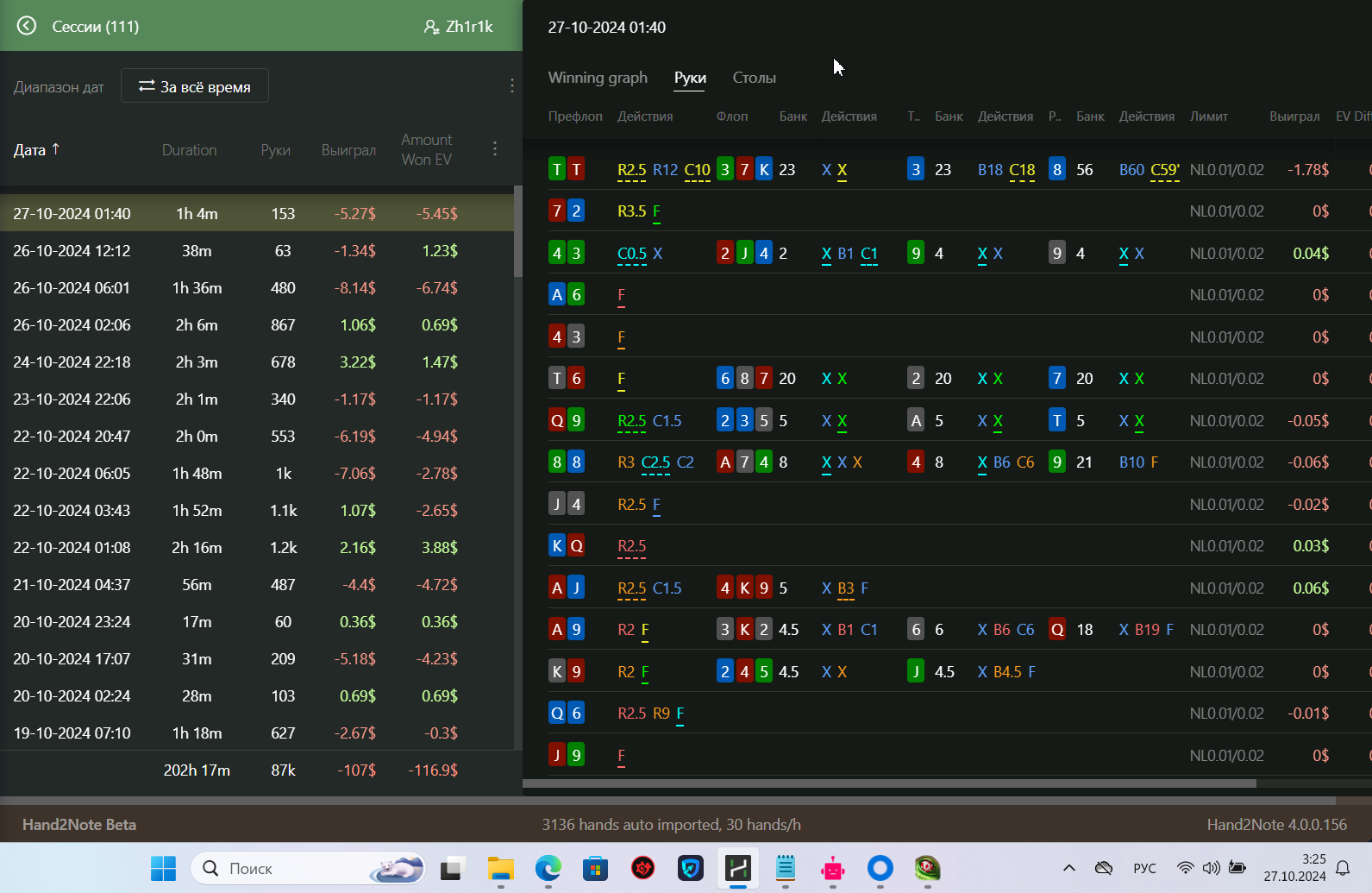Viewport: 1372px width, 893px height.
Task: Click river actions B60 C59'
Action: coord(1149,170)
